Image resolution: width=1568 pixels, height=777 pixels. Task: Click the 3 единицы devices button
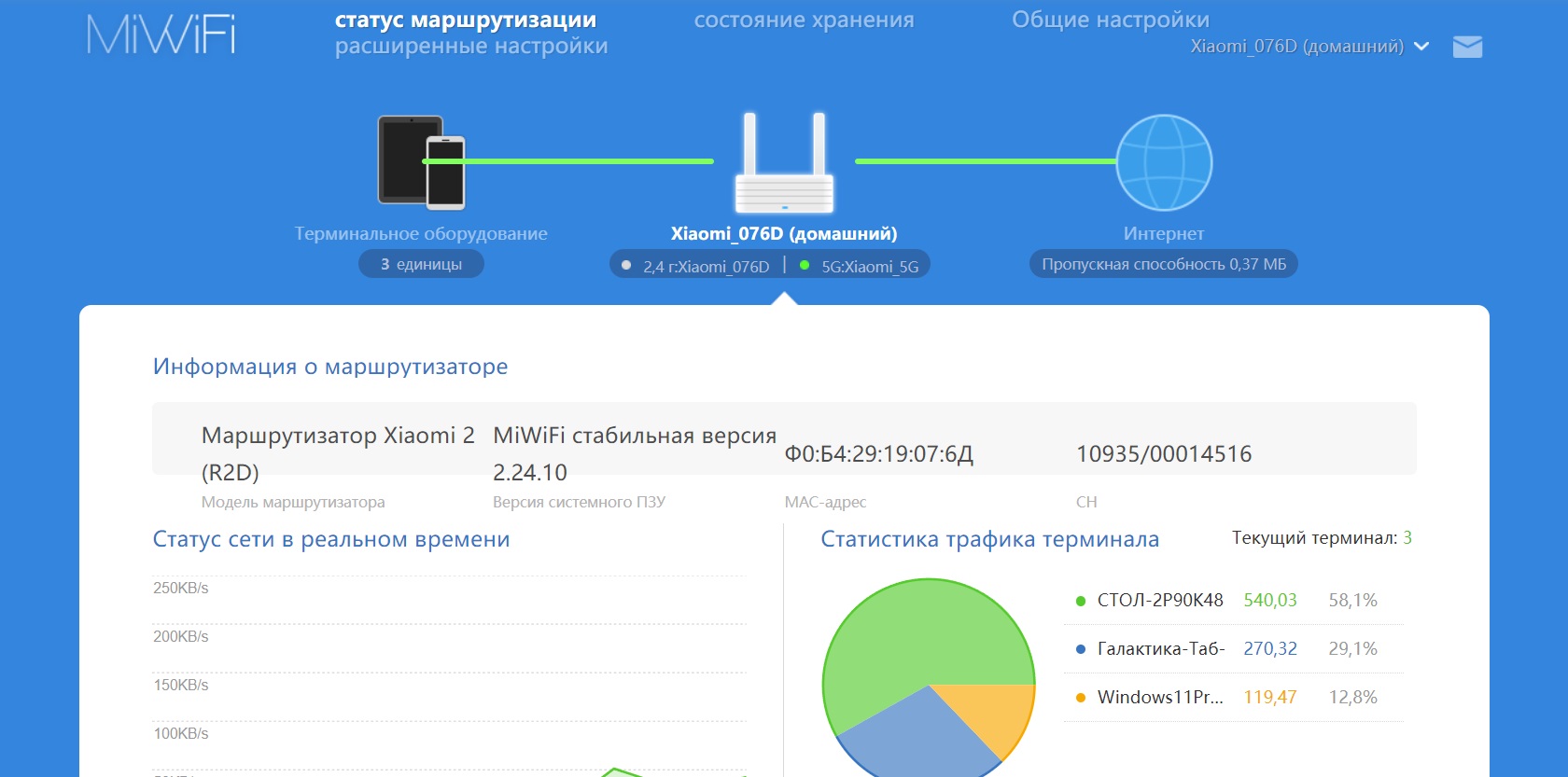click(x=421, y=264)
